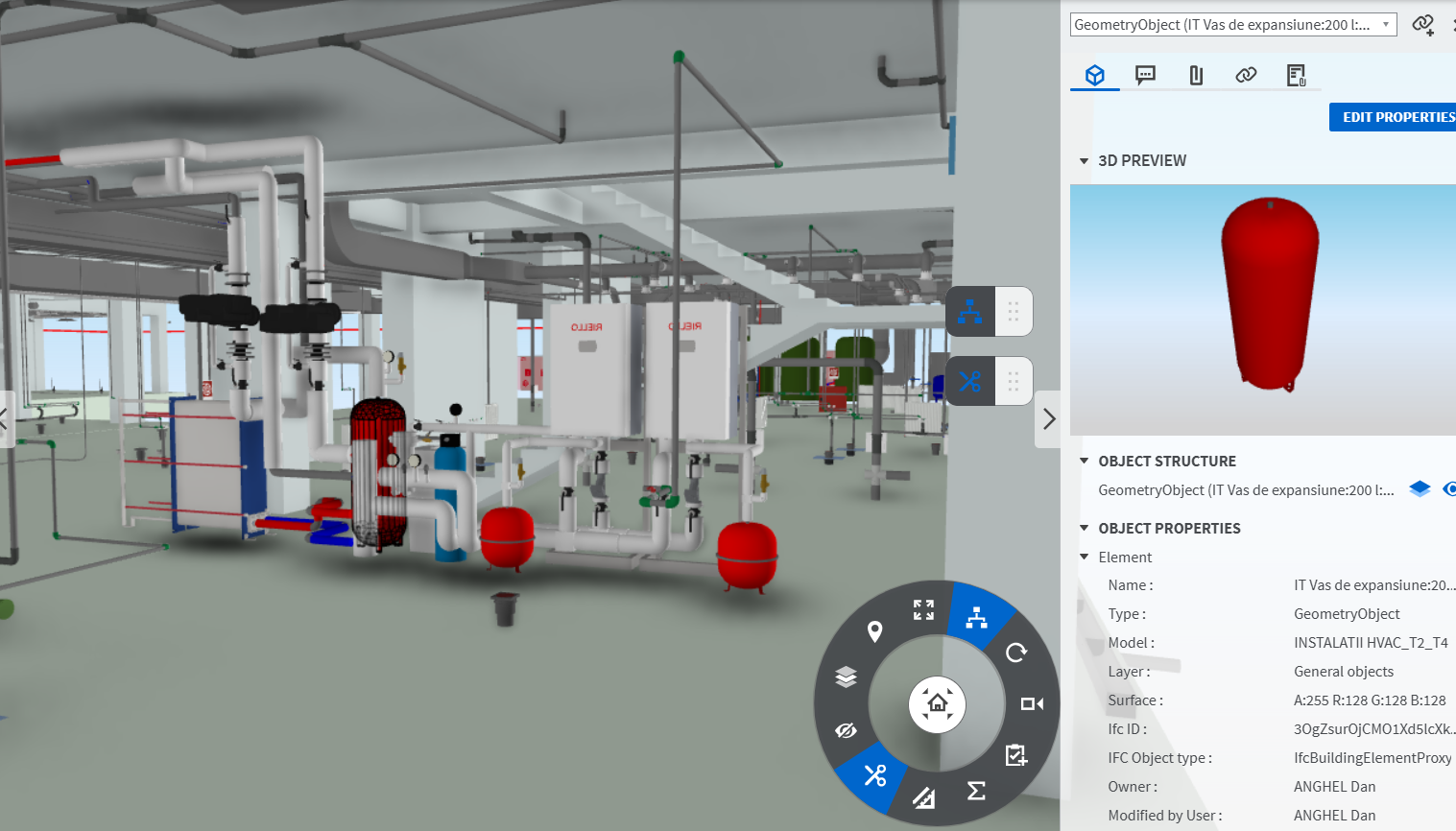This screenshot has height=831, width=1456.
Task: Collapse the OBJECT PROPERTIES section
Action: tap(1084, 529)
